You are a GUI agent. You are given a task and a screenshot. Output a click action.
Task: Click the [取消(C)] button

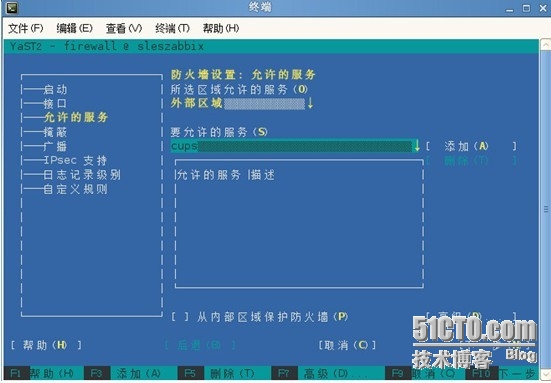(x=347, y=345)
